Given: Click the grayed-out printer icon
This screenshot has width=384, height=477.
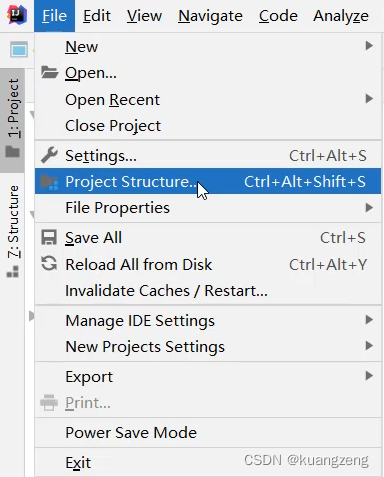Looking at the screenshot, I should click(49, 403).
